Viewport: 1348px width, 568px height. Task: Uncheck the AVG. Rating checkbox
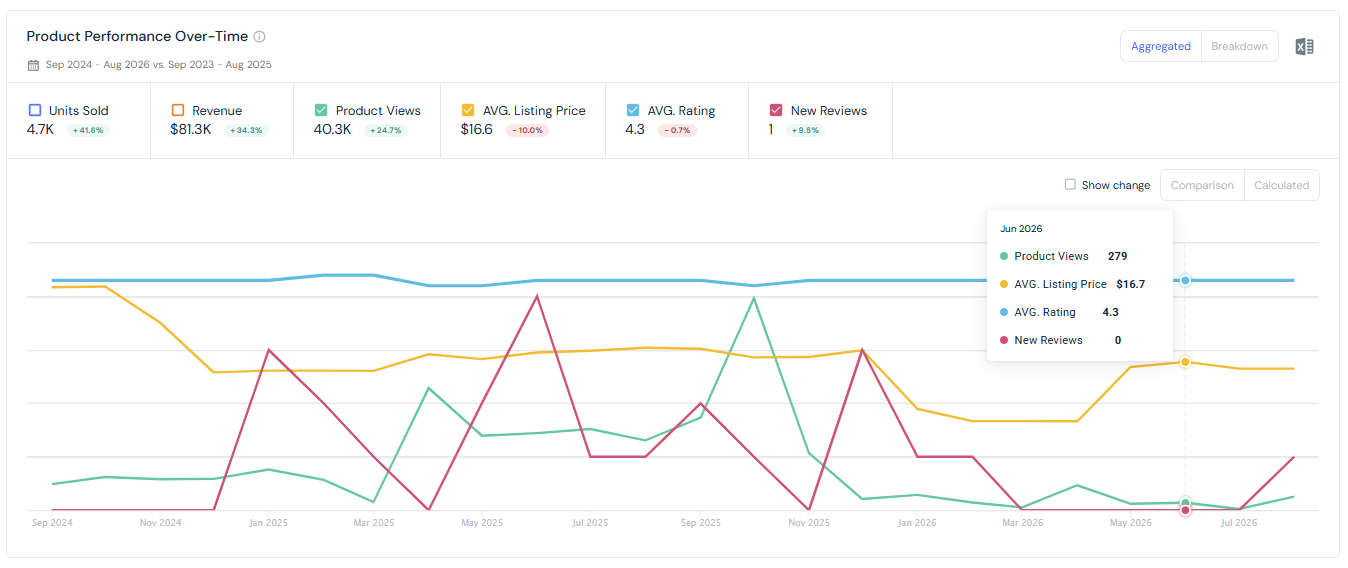click(633, 110)
